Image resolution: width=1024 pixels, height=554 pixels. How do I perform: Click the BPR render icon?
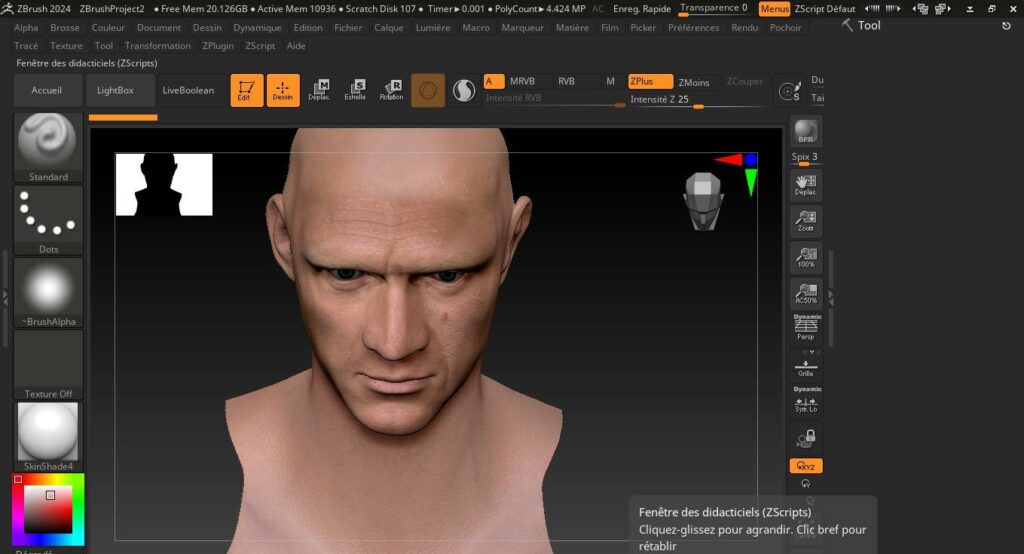pyautogui.click(x=805, y=132)
